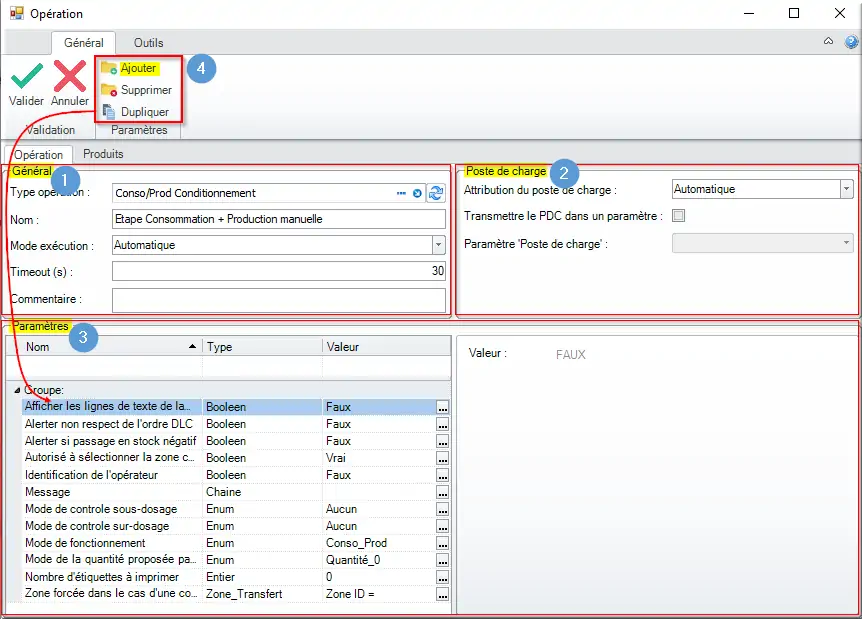Click into the Commentaire field
The height and width of the screenshot is (619, 862).
(279, 300)
